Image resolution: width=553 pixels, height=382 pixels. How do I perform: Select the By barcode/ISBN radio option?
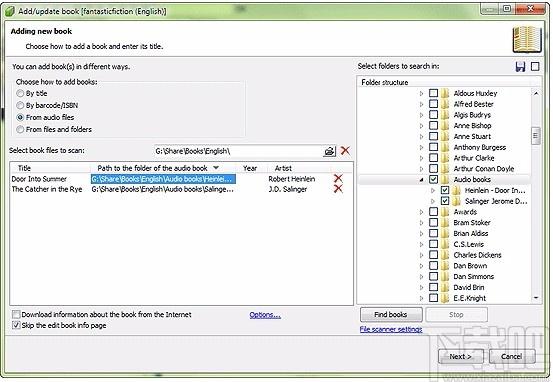coord(20,105)
